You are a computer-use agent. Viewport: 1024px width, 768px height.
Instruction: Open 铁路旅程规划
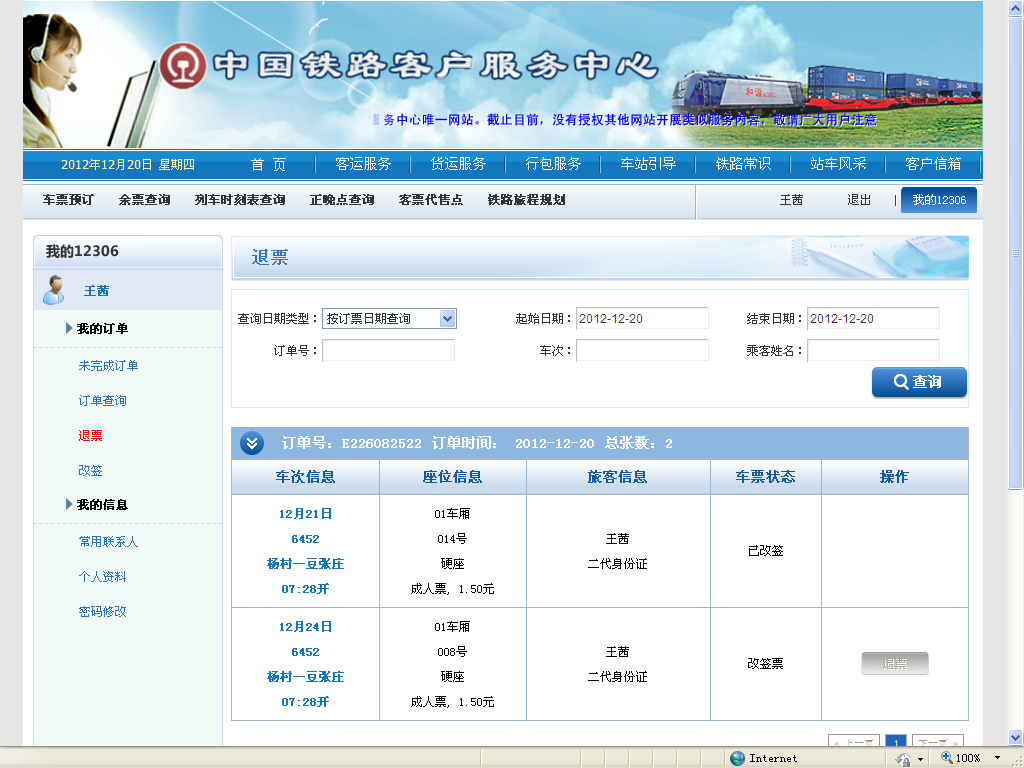[x=526, y=200]
